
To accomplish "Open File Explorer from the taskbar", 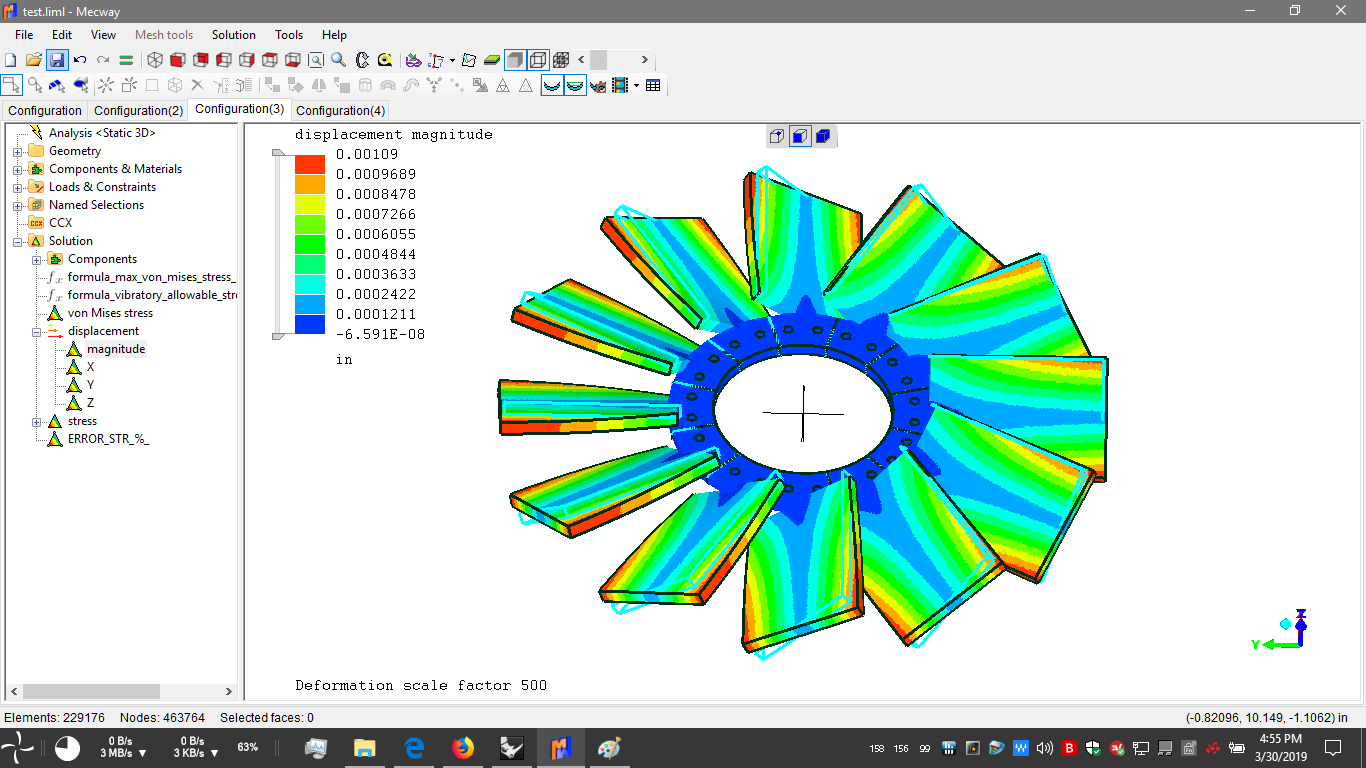I will [365, 747].
